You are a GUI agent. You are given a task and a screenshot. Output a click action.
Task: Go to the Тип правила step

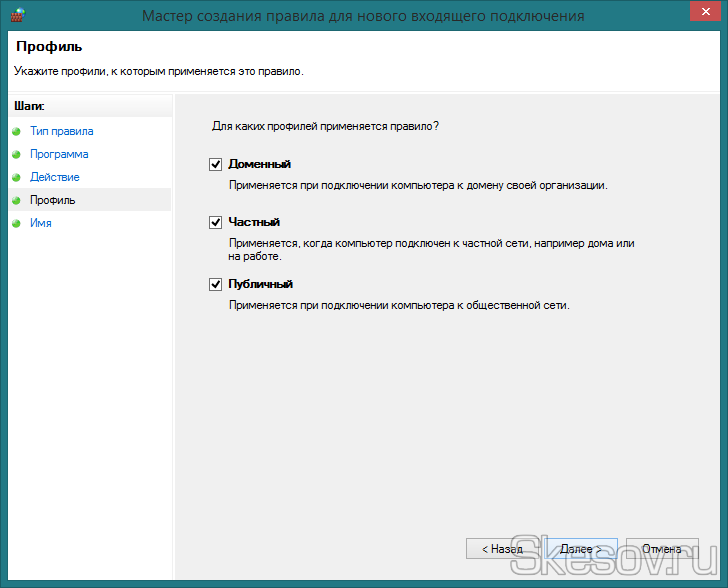pos(62,131)
